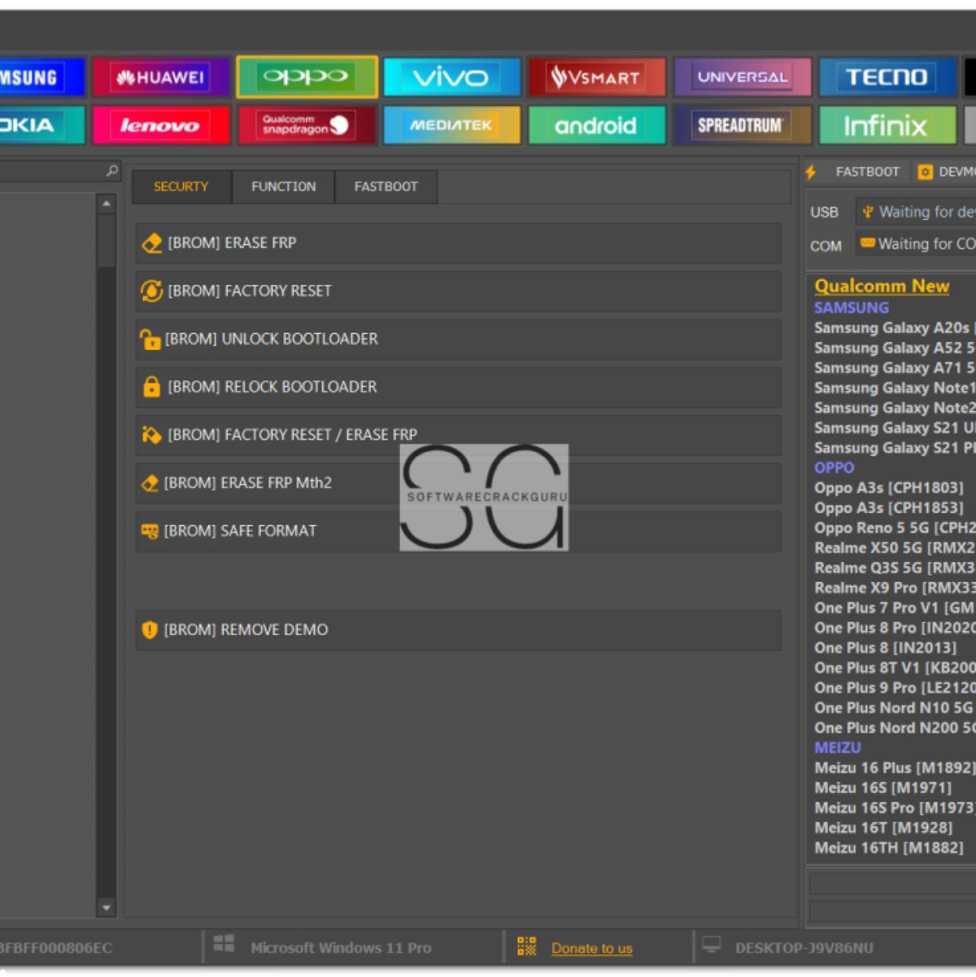Run [BROM] FACTORY RESET / ERASE FRP
976x977 pixels.
point(458,435)
